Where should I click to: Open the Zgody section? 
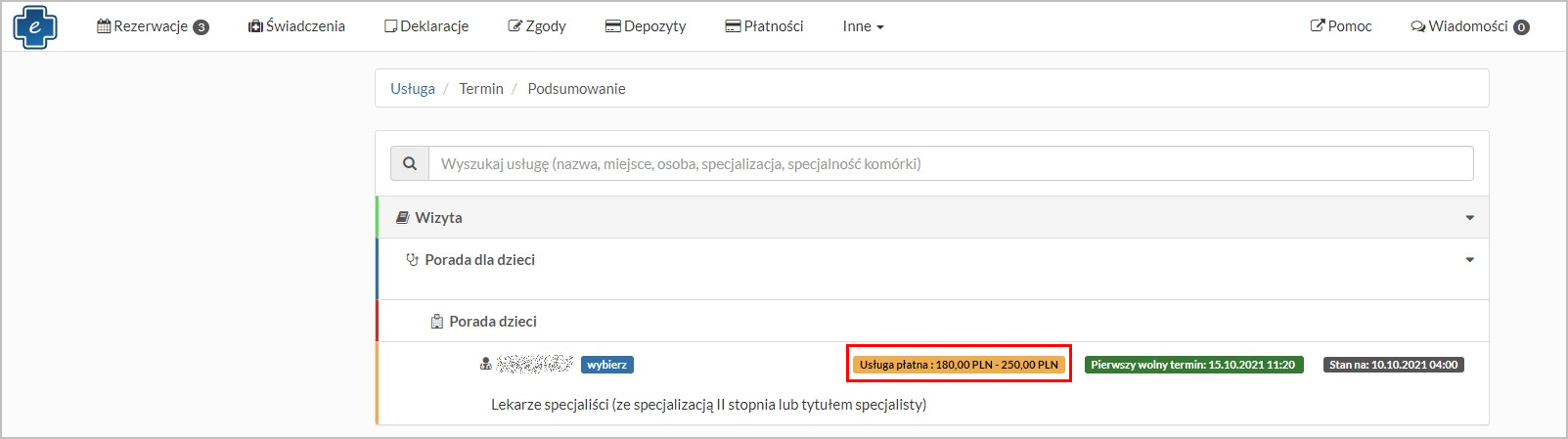537,26
